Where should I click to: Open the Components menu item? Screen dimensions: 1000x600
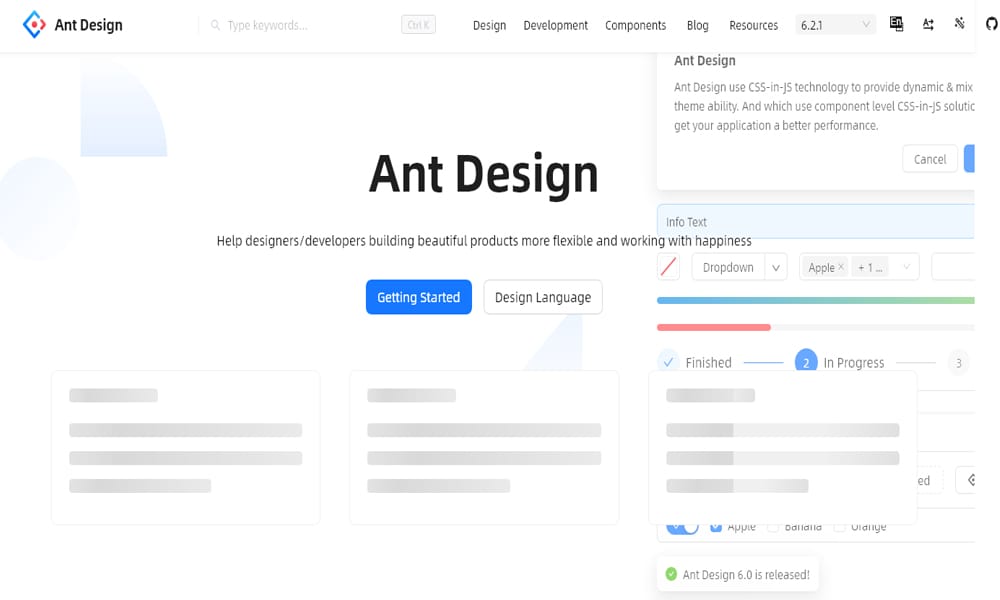(636, 25)
